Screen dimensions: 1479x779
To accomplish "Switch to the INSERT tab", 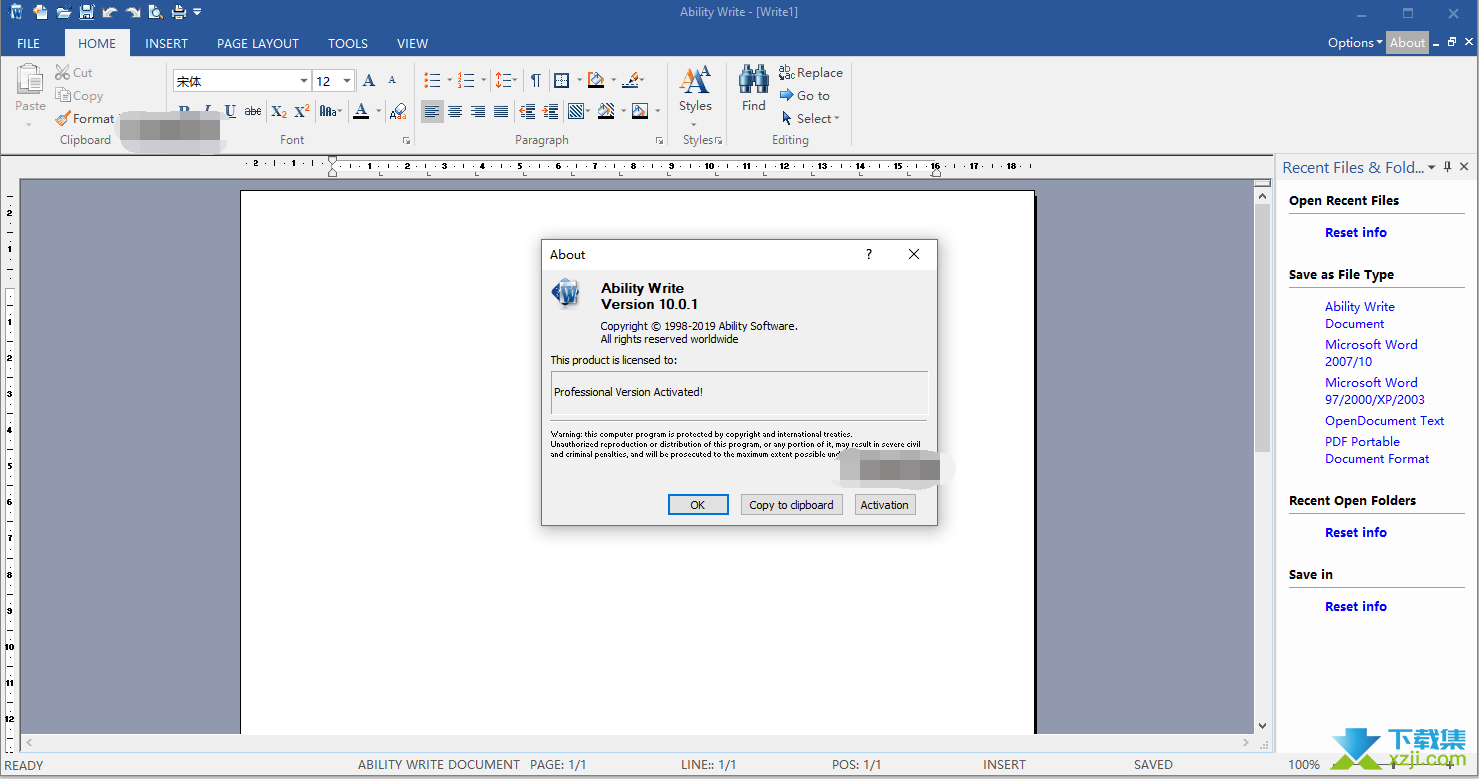I will point(166,43).
